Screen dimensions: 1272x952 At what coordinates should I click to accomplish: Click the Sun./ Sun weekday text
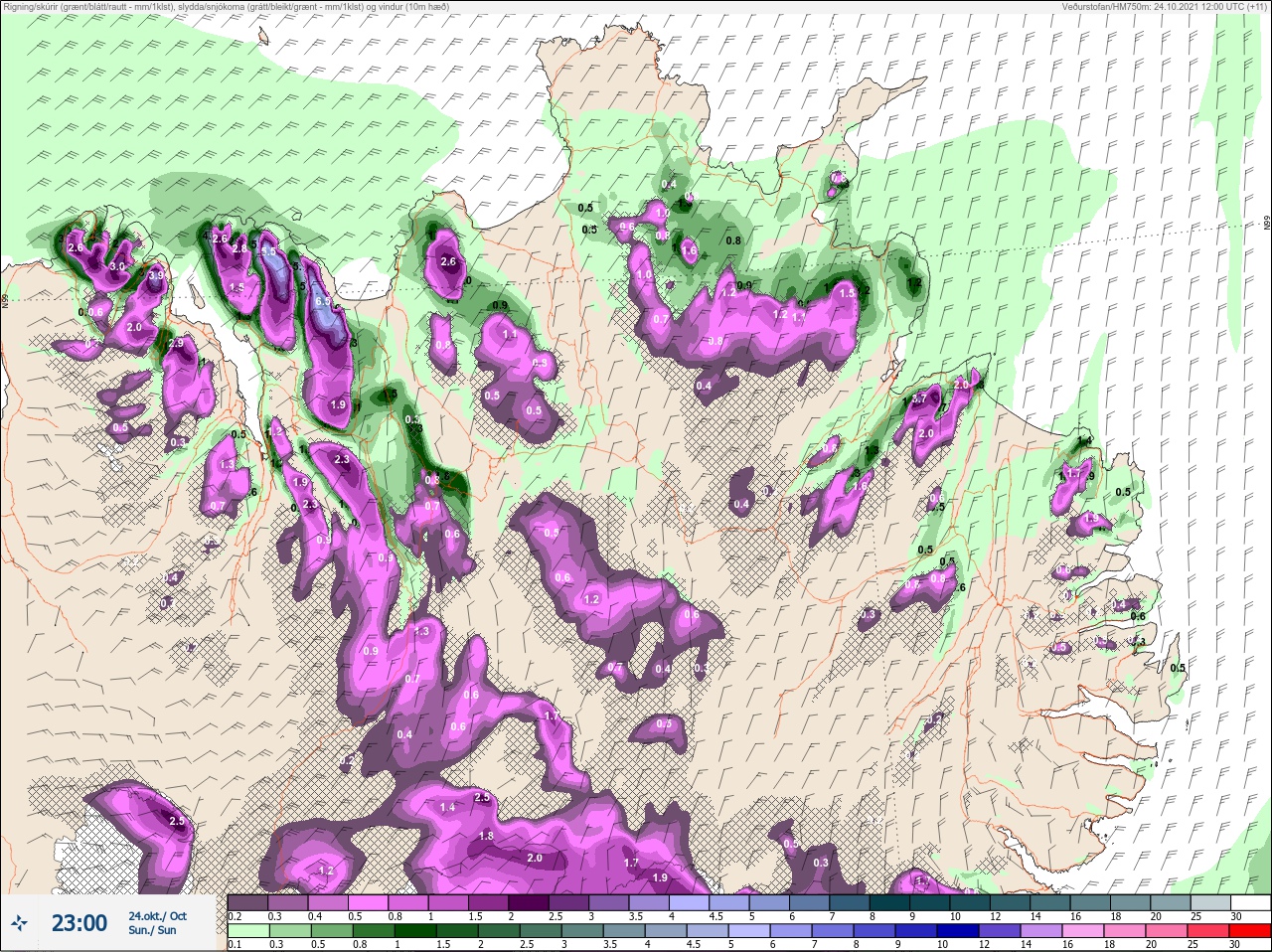[x=152, y=930]
